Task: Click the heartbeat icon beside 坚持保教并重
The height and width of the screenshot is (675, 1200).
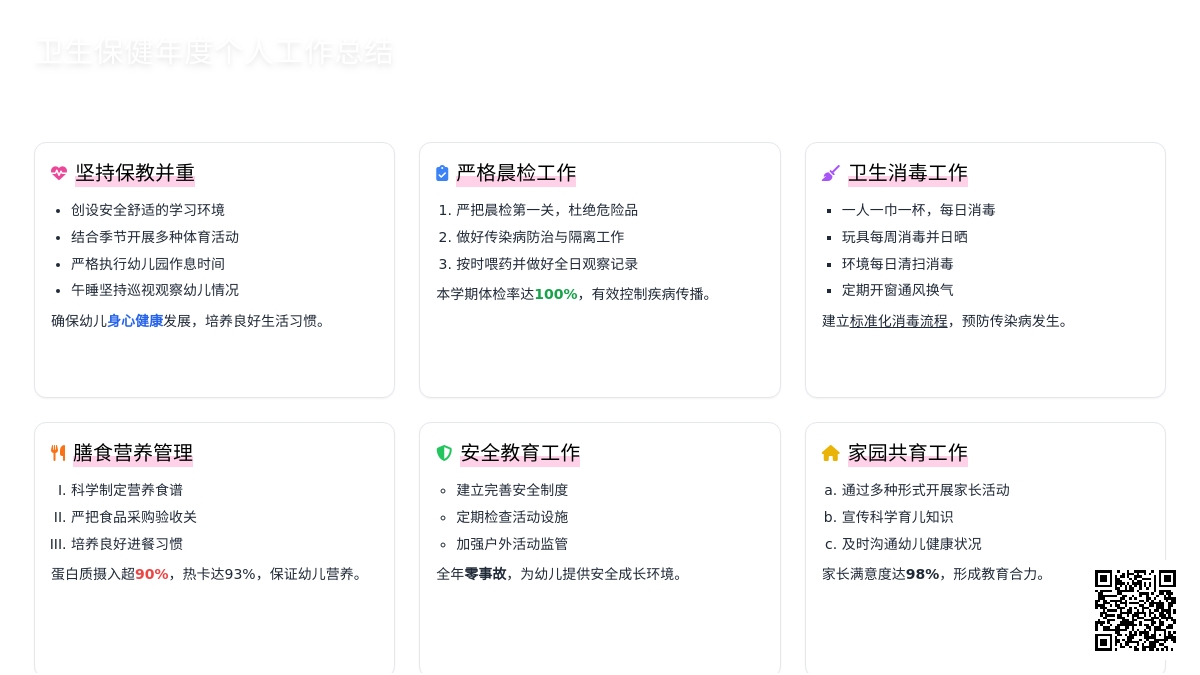Action: 59,173
